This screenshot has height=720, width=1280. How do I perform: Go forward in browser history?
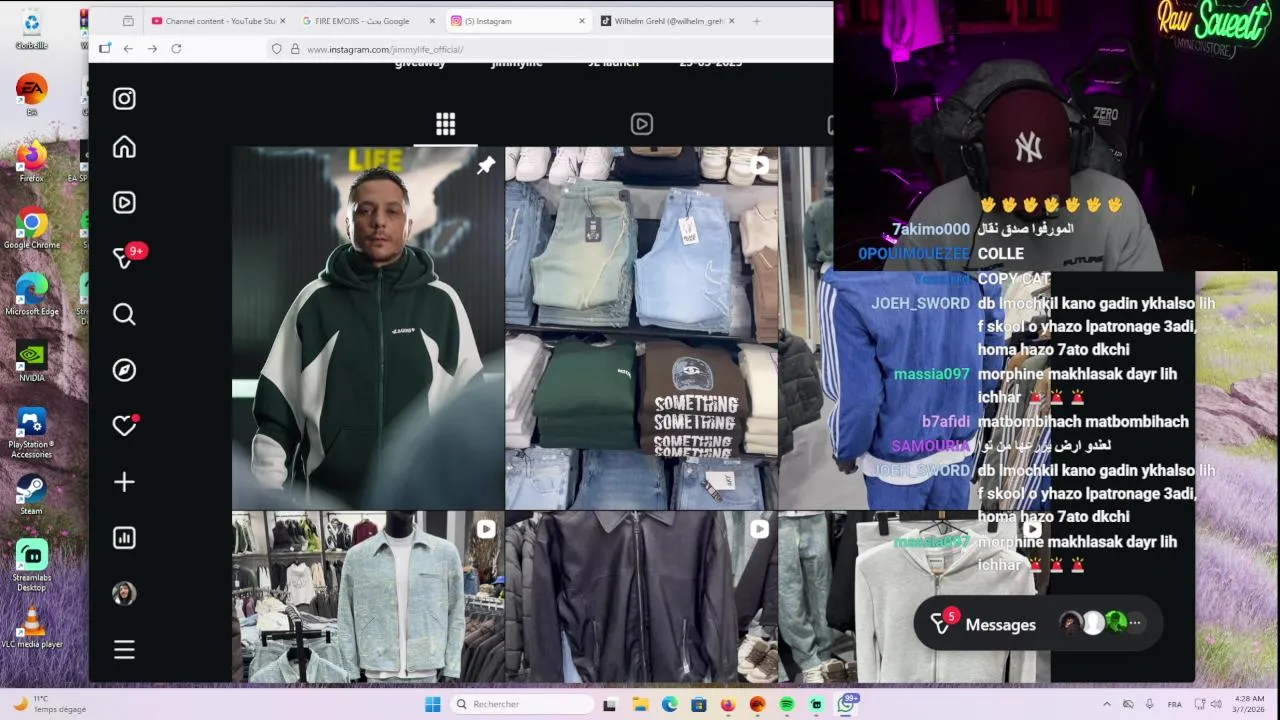pos(152,48)
